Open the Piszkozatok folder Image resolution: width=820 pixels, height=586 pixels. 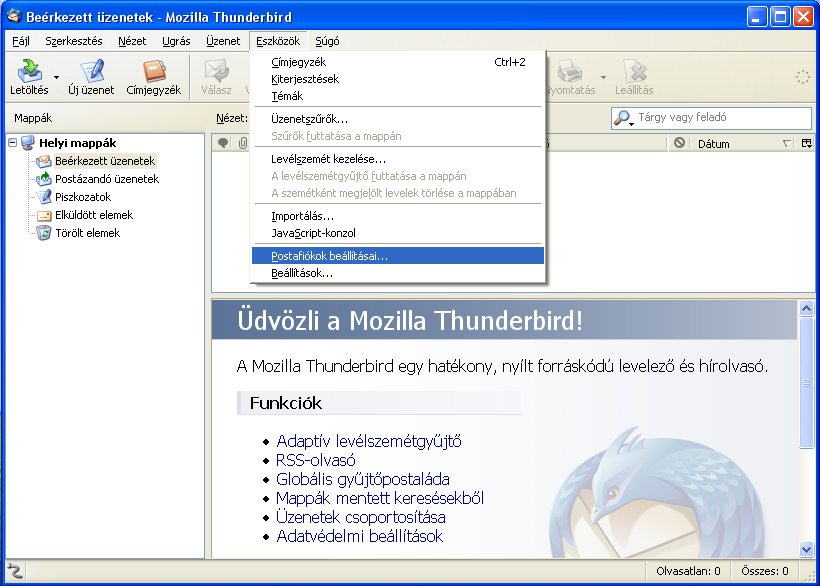pos(83,197)
